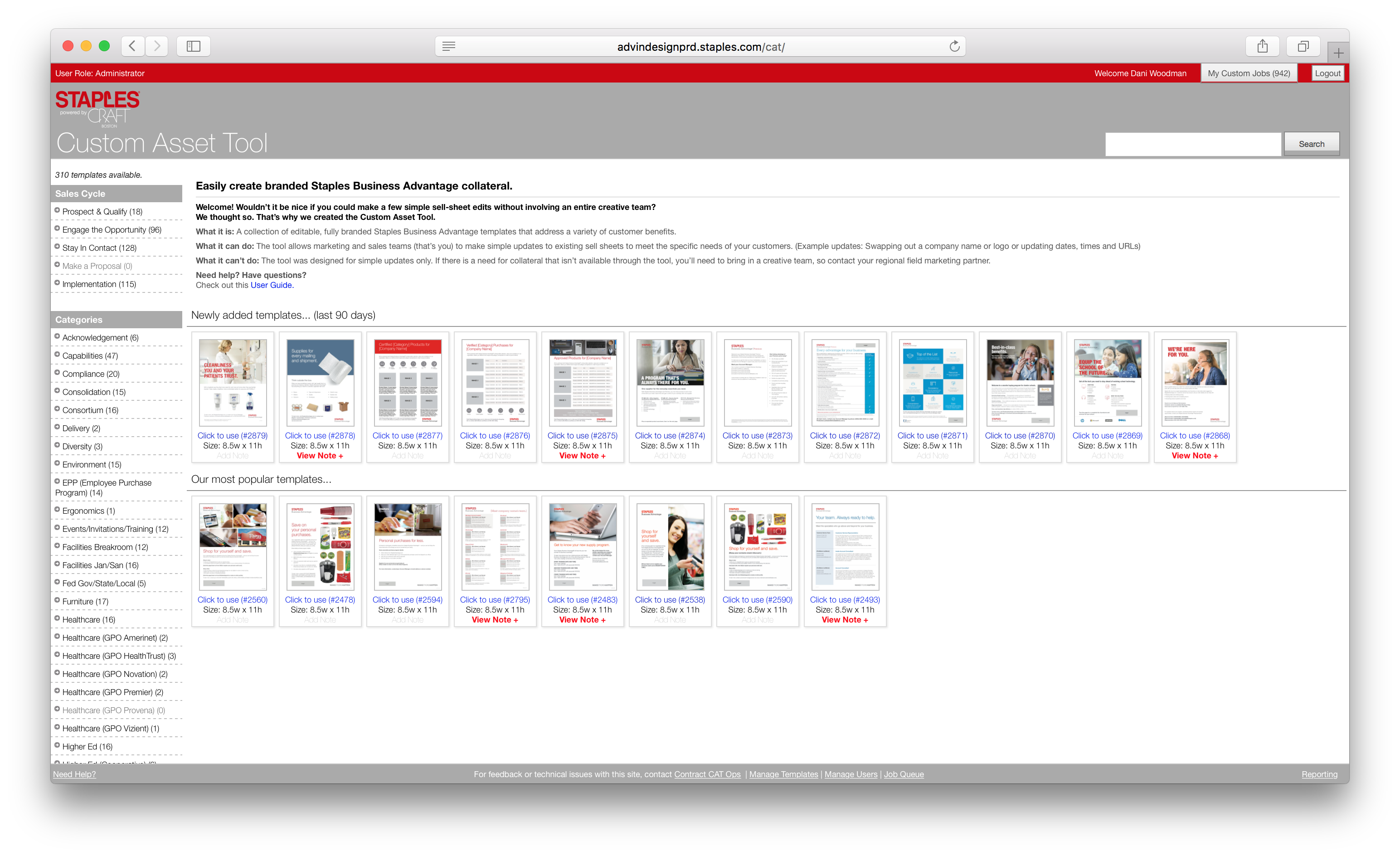Click the Staples logo
This screenshot has height=856, width=1400.
click(97, 100)
